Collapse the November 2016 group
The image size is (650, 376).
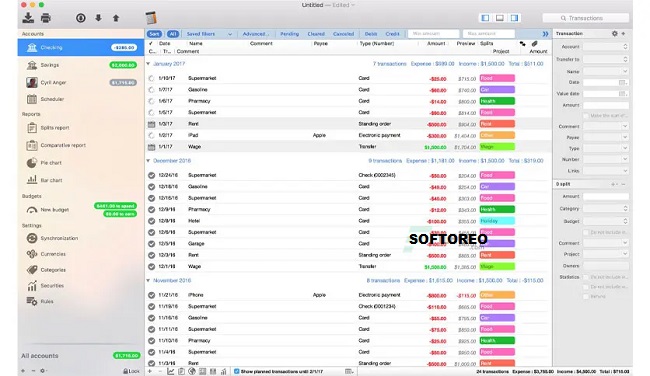pyautogui.click(x=148, y=280)
